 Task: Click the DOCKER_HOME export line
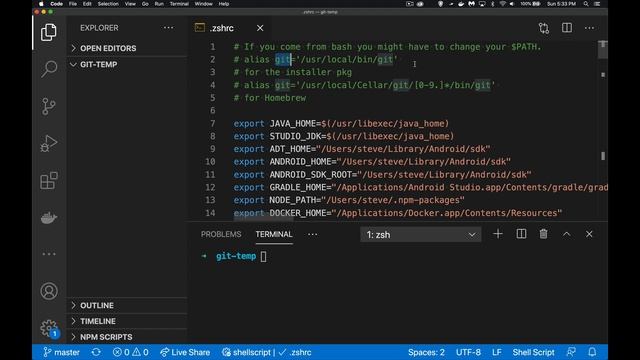[x=398, y=213]
